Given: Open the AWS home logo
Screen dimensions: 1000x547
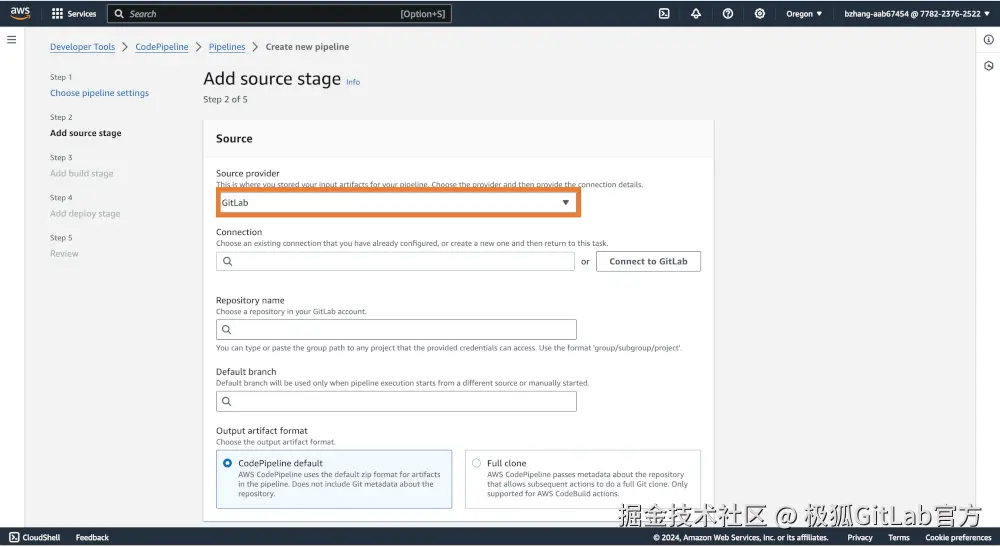Looking at the screenshot, I should pos(20,13).
